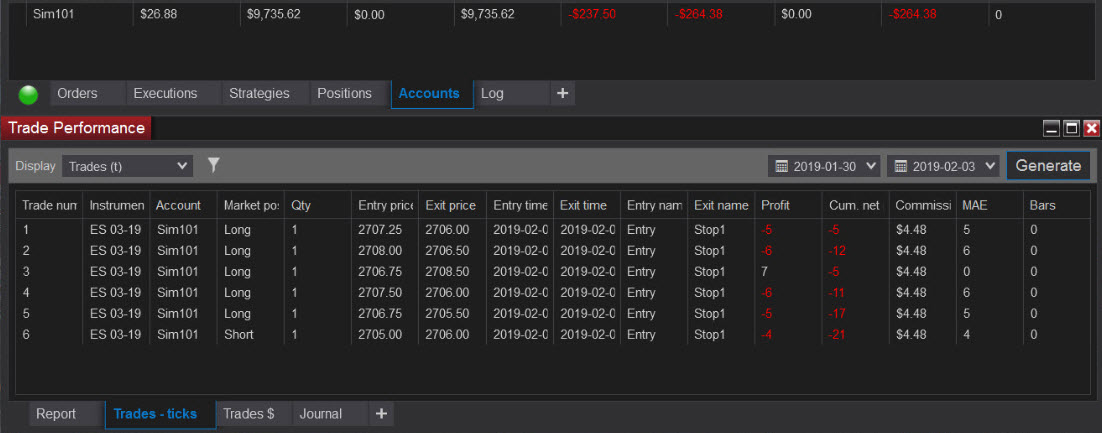The height and width of the screenshot is (433, 1102).
Task: Expand the 2019-02-03 end date dropdown
Action: (990, 167)
